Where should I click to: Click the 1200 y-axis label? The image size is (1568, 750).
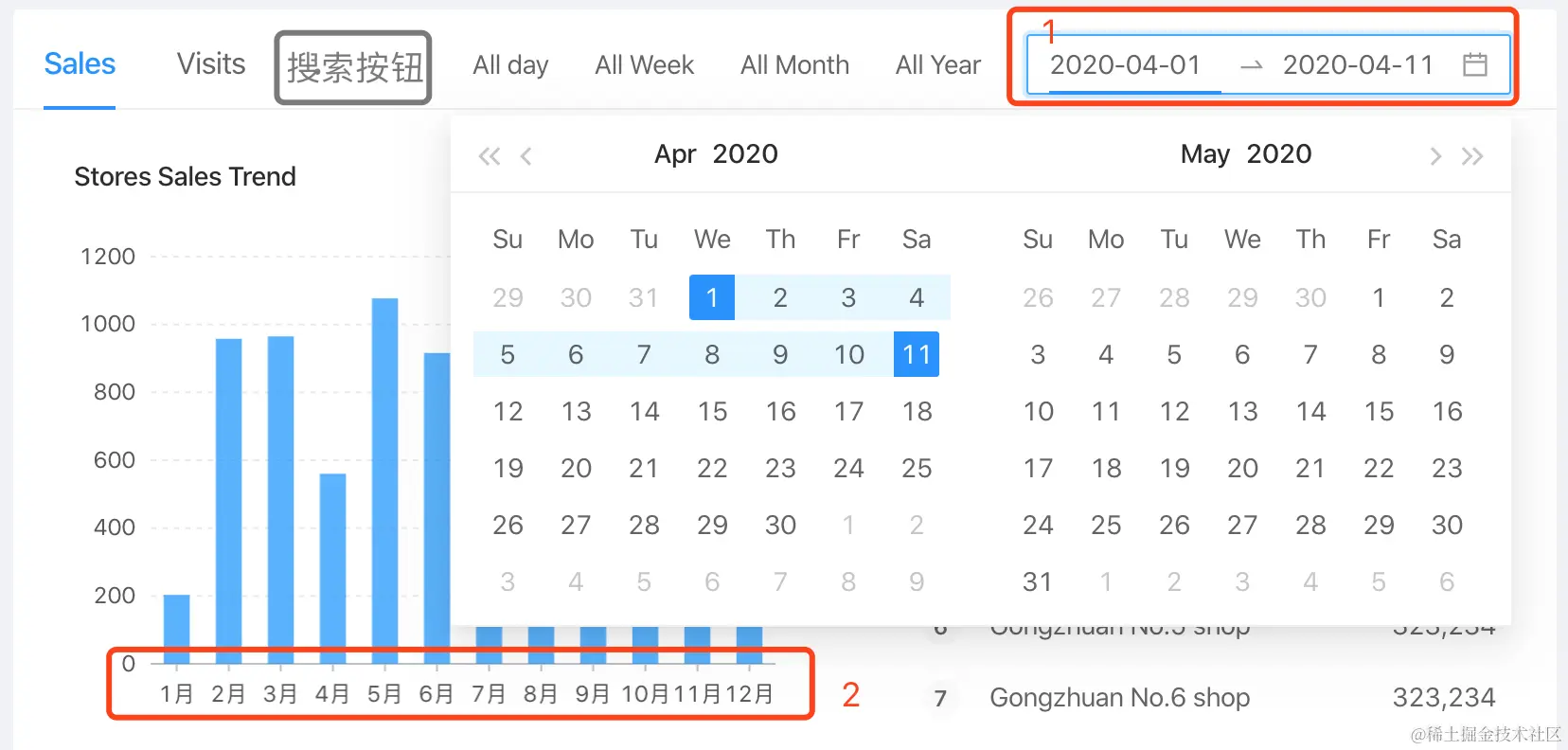click(108, 257)
